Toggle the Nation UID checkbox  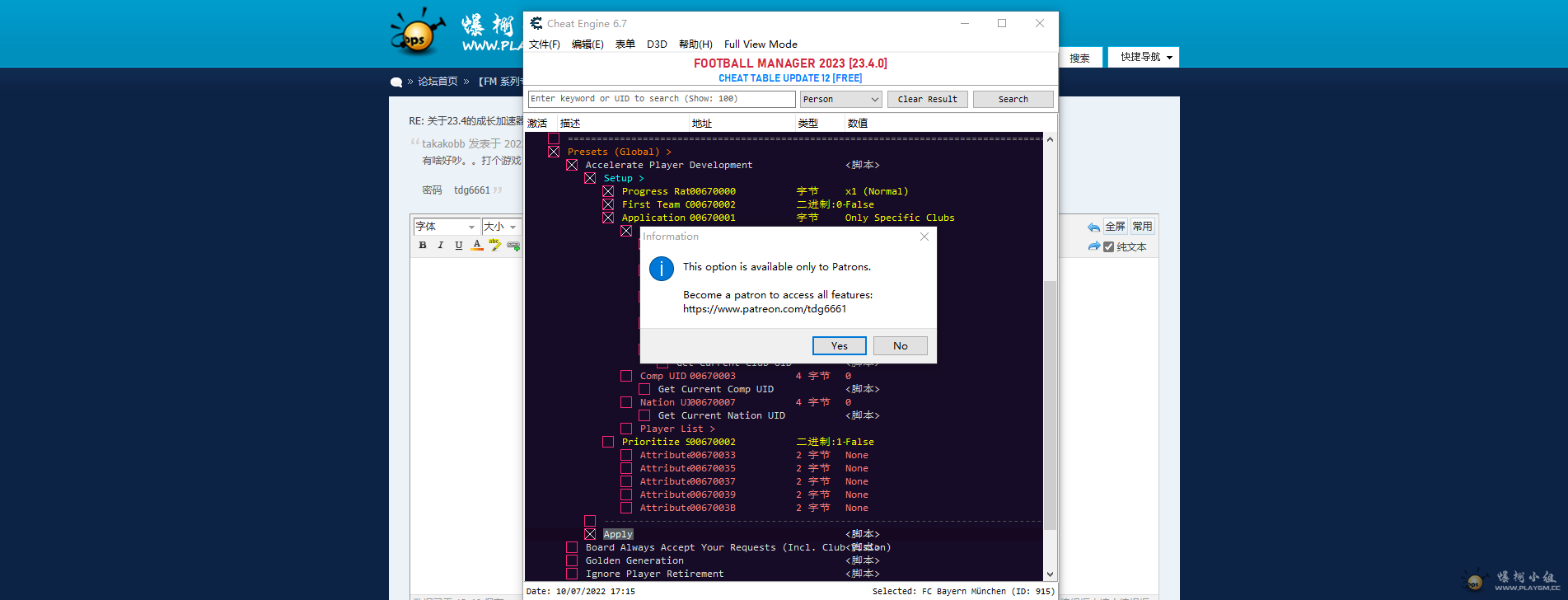[x=626, y=402]
